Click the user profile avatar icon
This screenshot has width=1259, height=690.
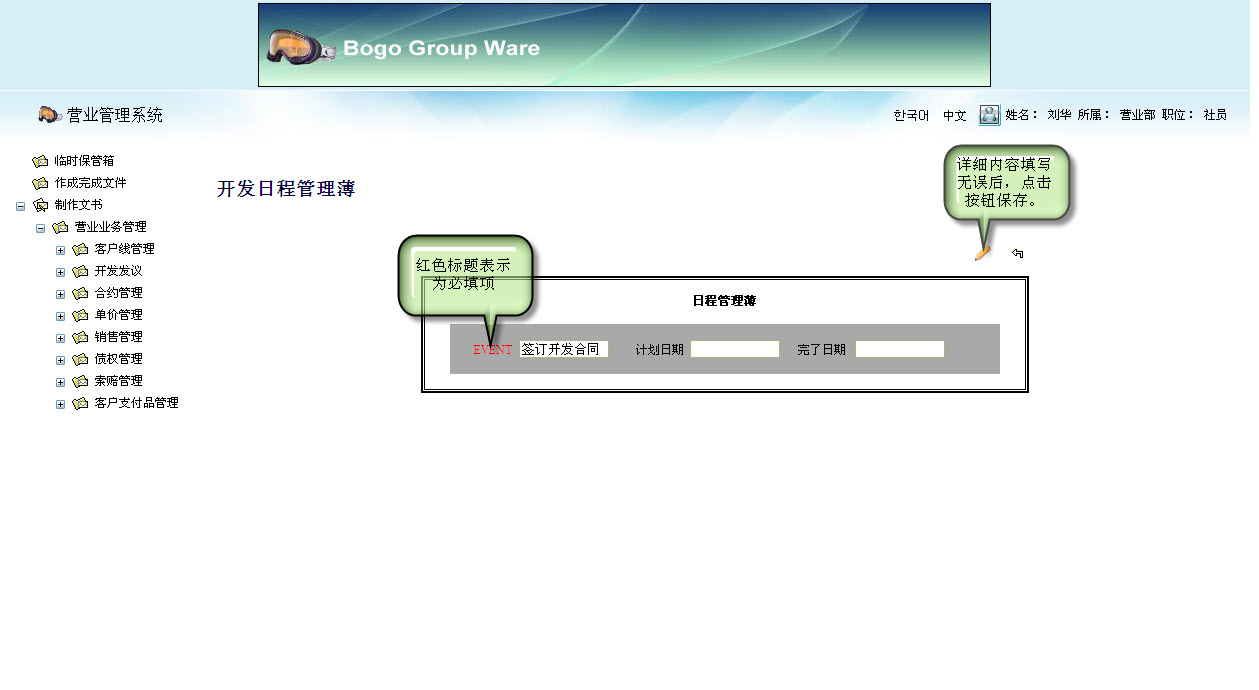click(x=989, y=115)
